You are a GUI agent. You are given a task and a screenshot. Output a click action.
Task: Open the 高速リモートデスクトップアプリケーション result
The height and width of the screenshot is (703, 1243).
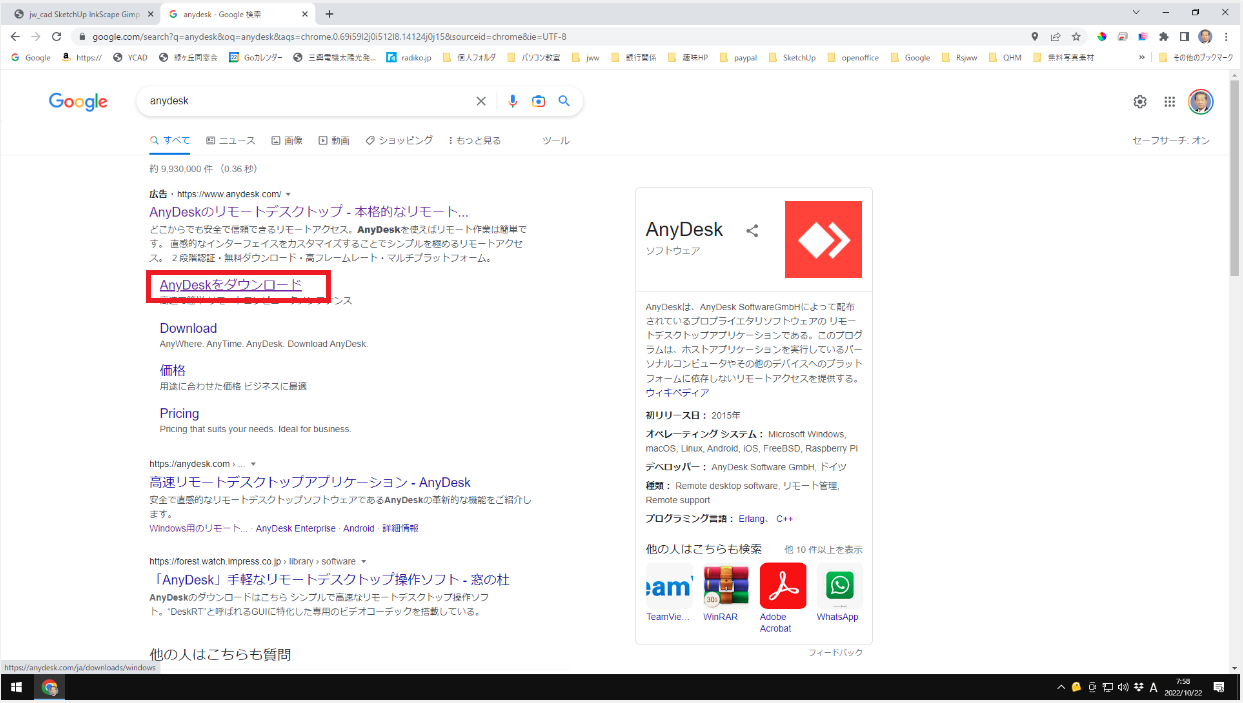(x=310, y=482)
